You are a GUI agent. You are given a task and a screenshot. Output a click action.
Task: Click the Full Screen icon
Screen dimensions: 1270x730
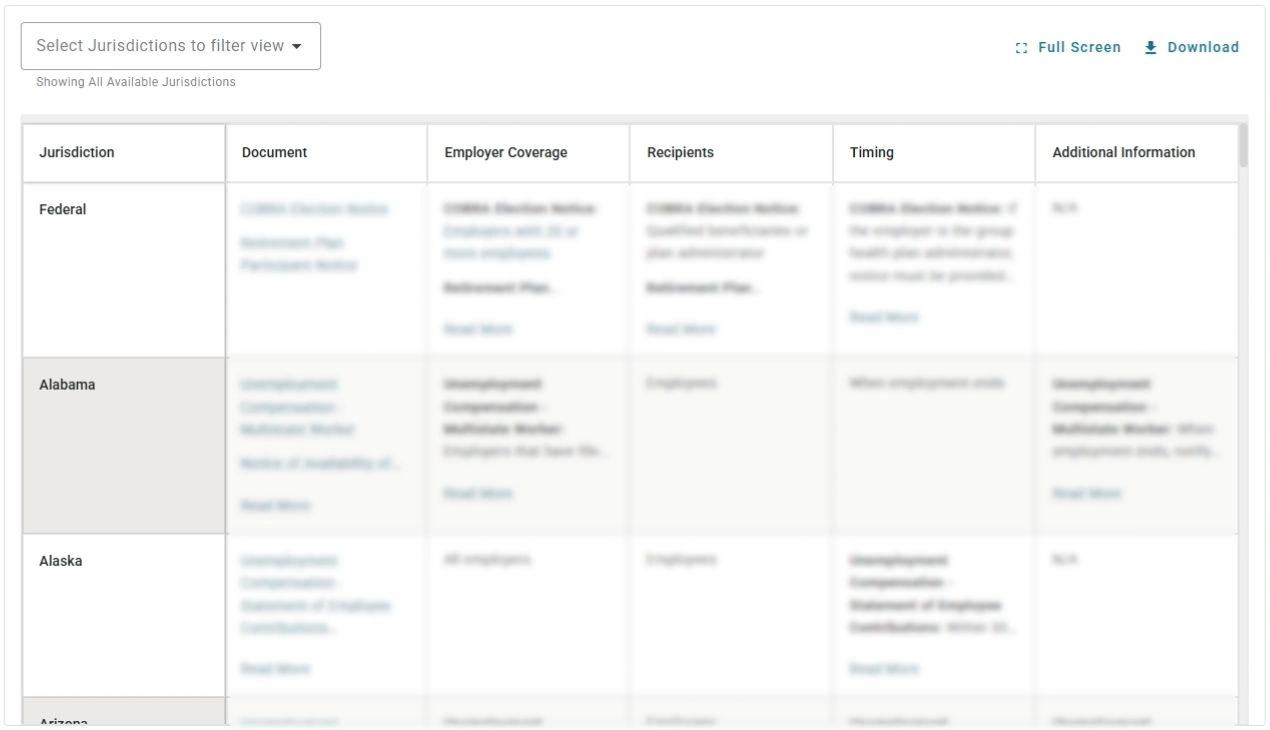point(1021,46)
